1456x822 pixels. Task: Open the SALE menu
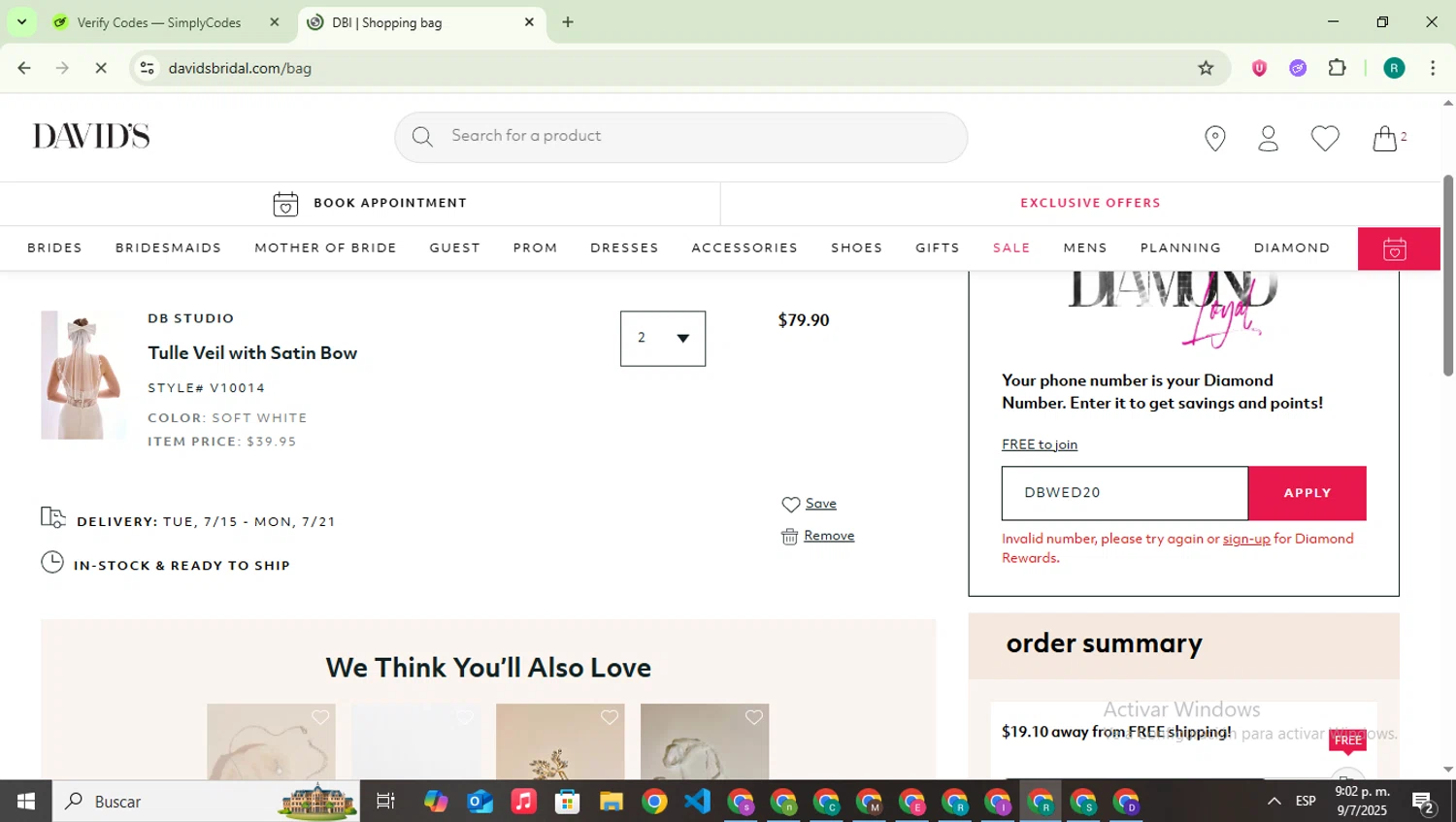click(1011, 248)
